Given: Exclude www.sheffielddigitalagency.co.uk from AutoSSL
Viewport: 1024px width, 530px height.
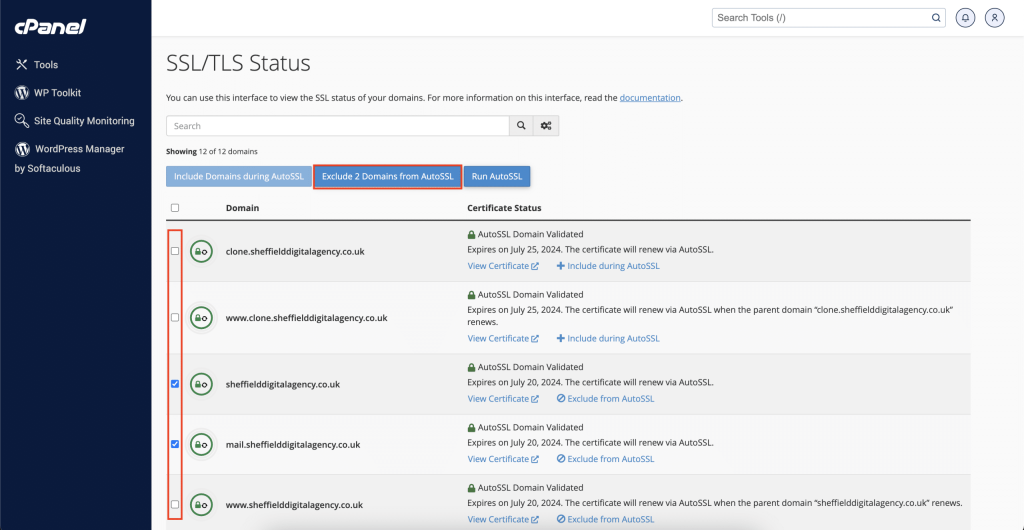Looking at the screenshot, I should (x=605, y=519).
